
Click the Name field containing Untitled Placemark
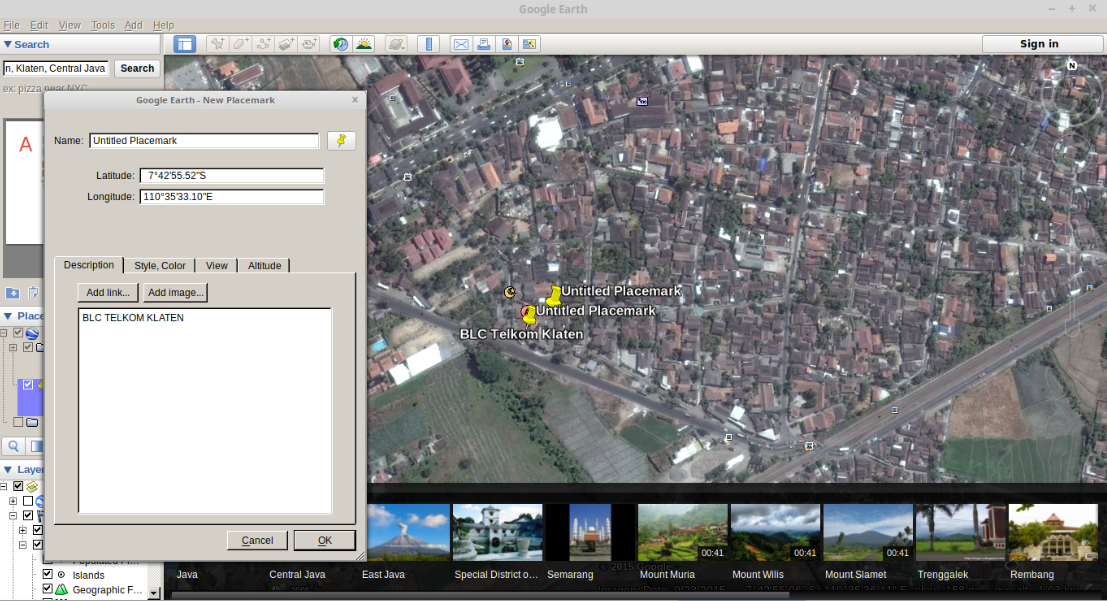point(204,141)
